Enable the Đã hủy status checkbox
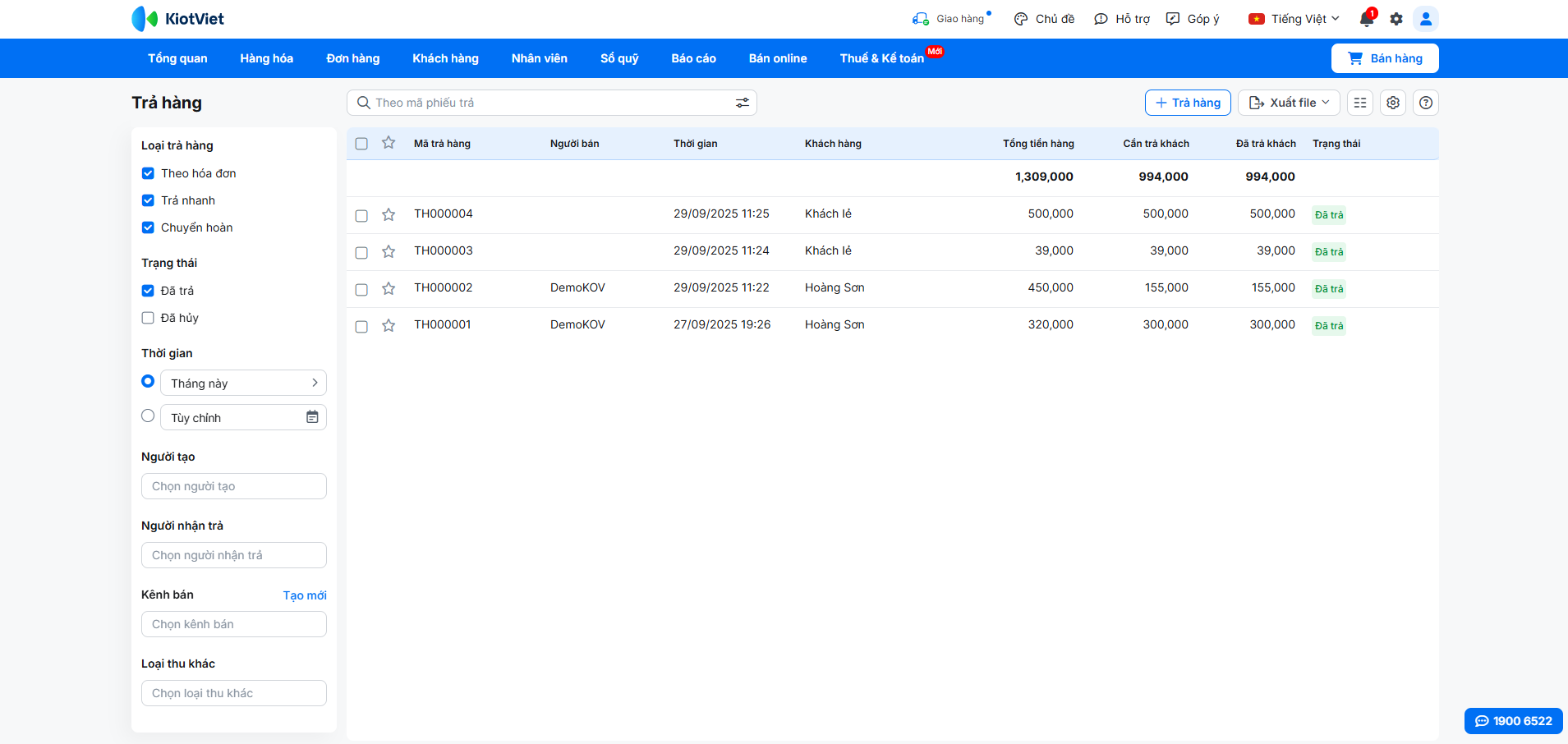 [148, 318]
